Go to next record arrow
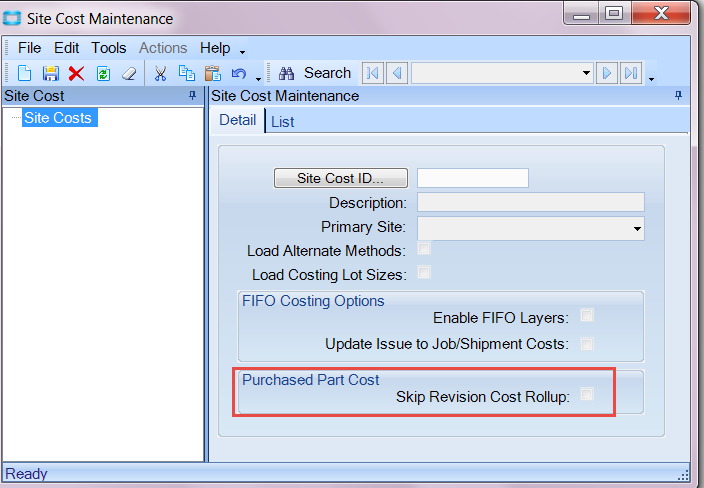This screenshot has width=704, height=488. click(x=607, y=73)
